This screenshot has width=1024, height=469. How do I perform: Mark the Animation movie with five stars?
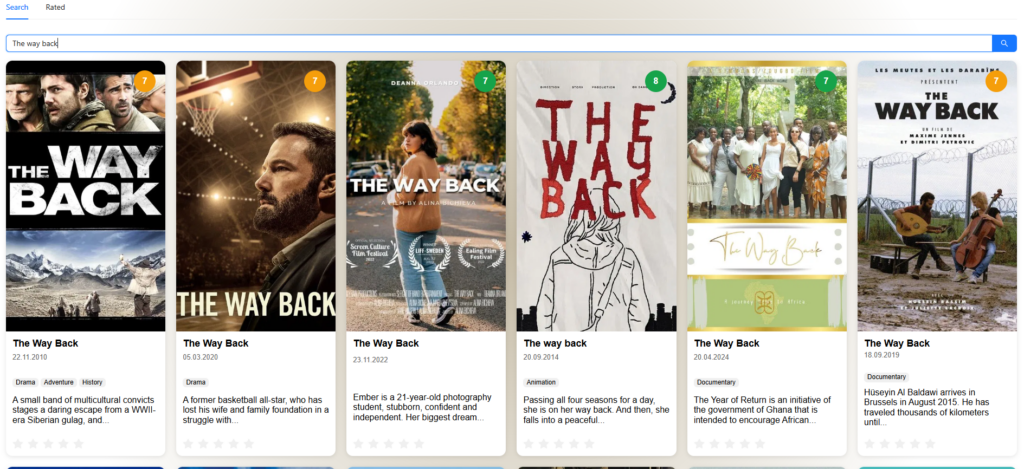(589, 444)
